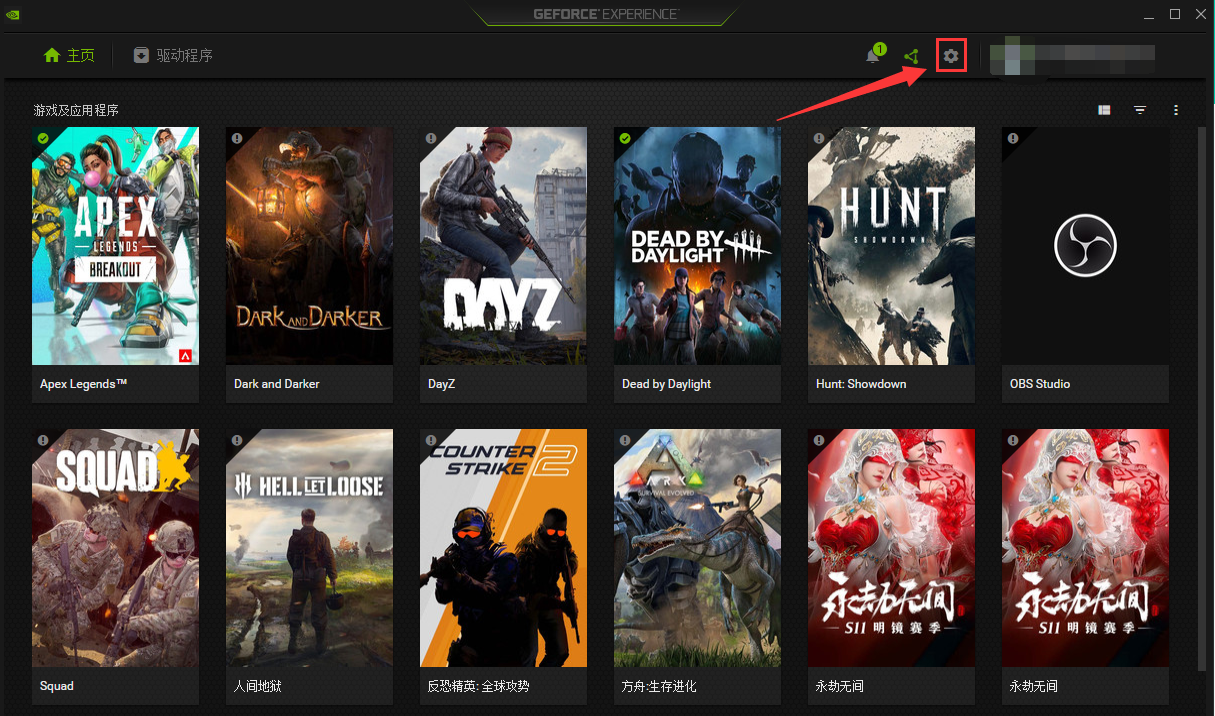Switch to the 驱动程序 tab

click(173, 55)
